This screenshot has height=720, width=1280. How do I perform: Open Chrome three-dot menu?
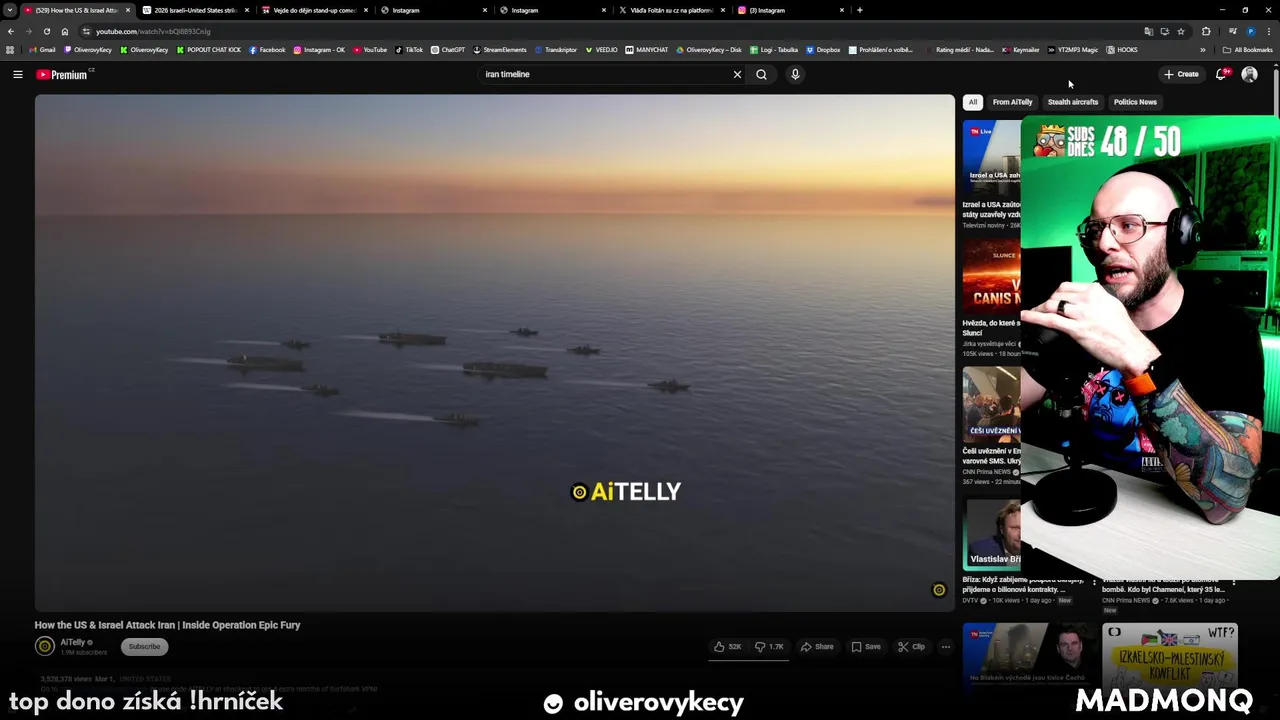1268,31
